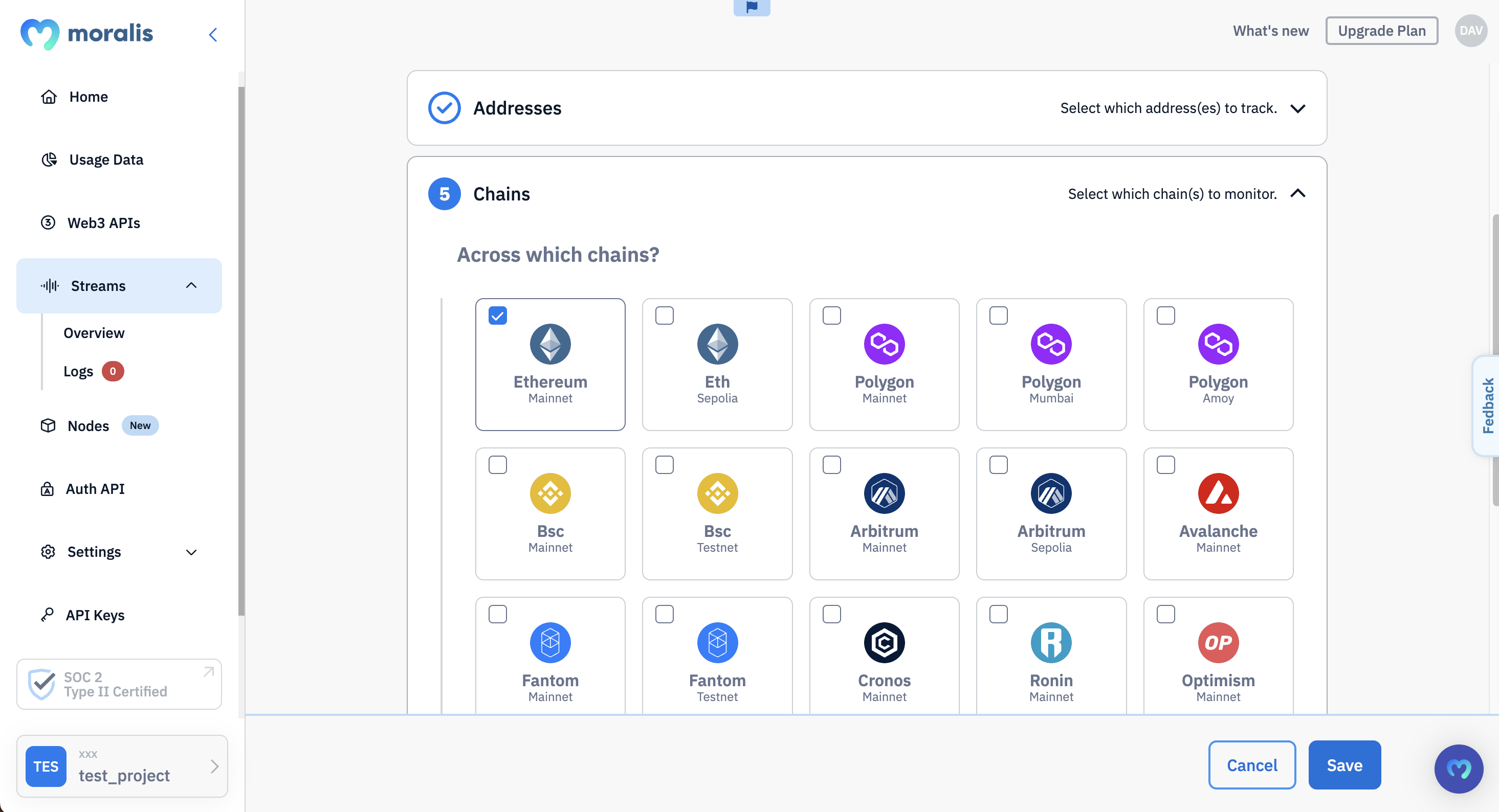The image size is (1499, 812).
Task: Click the blue flag icon at top
Action: click(752, 7)
